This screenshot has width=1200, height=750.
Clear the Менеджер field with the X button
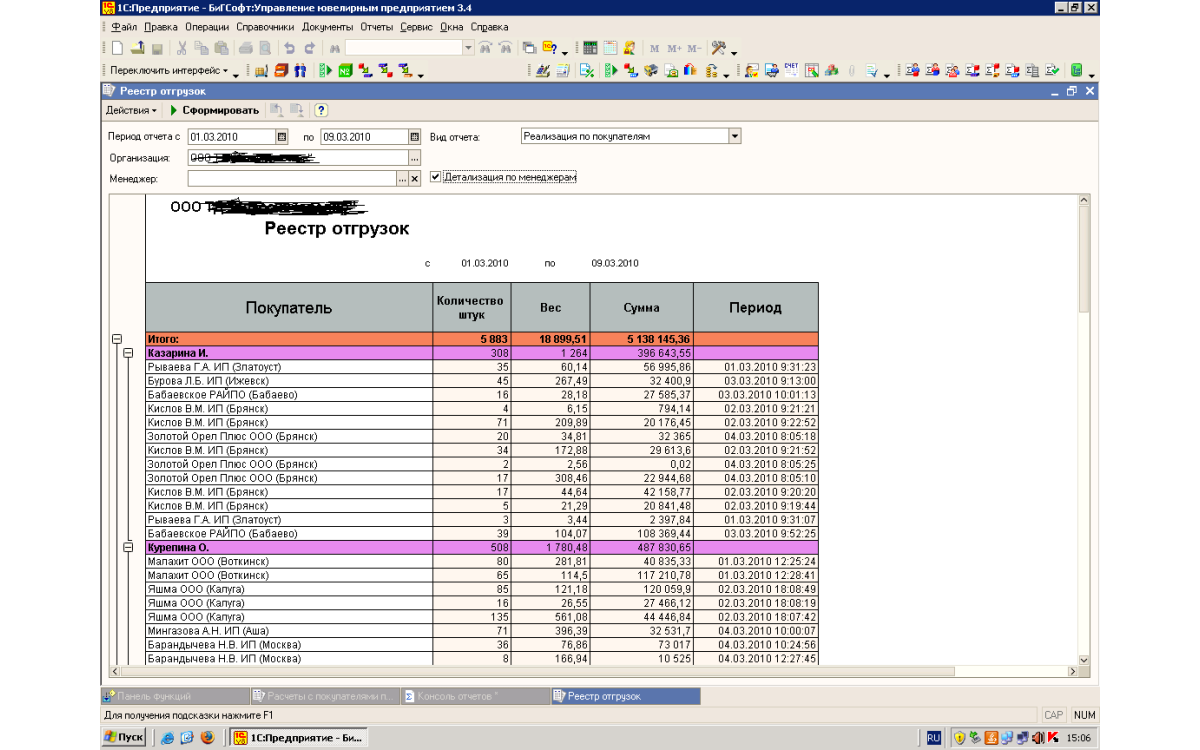[415, 178]
